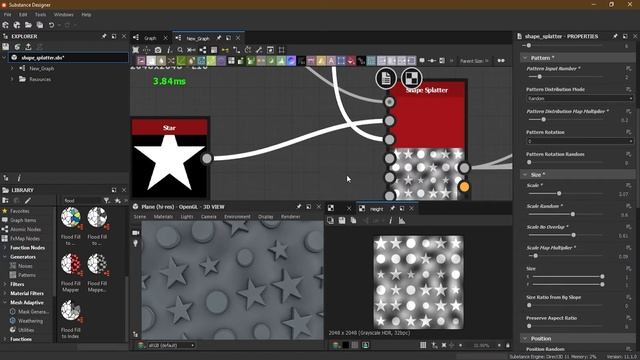Switch to the New_Graph tab
Viewport: 640px width, 360px height.
click(198, 38)
